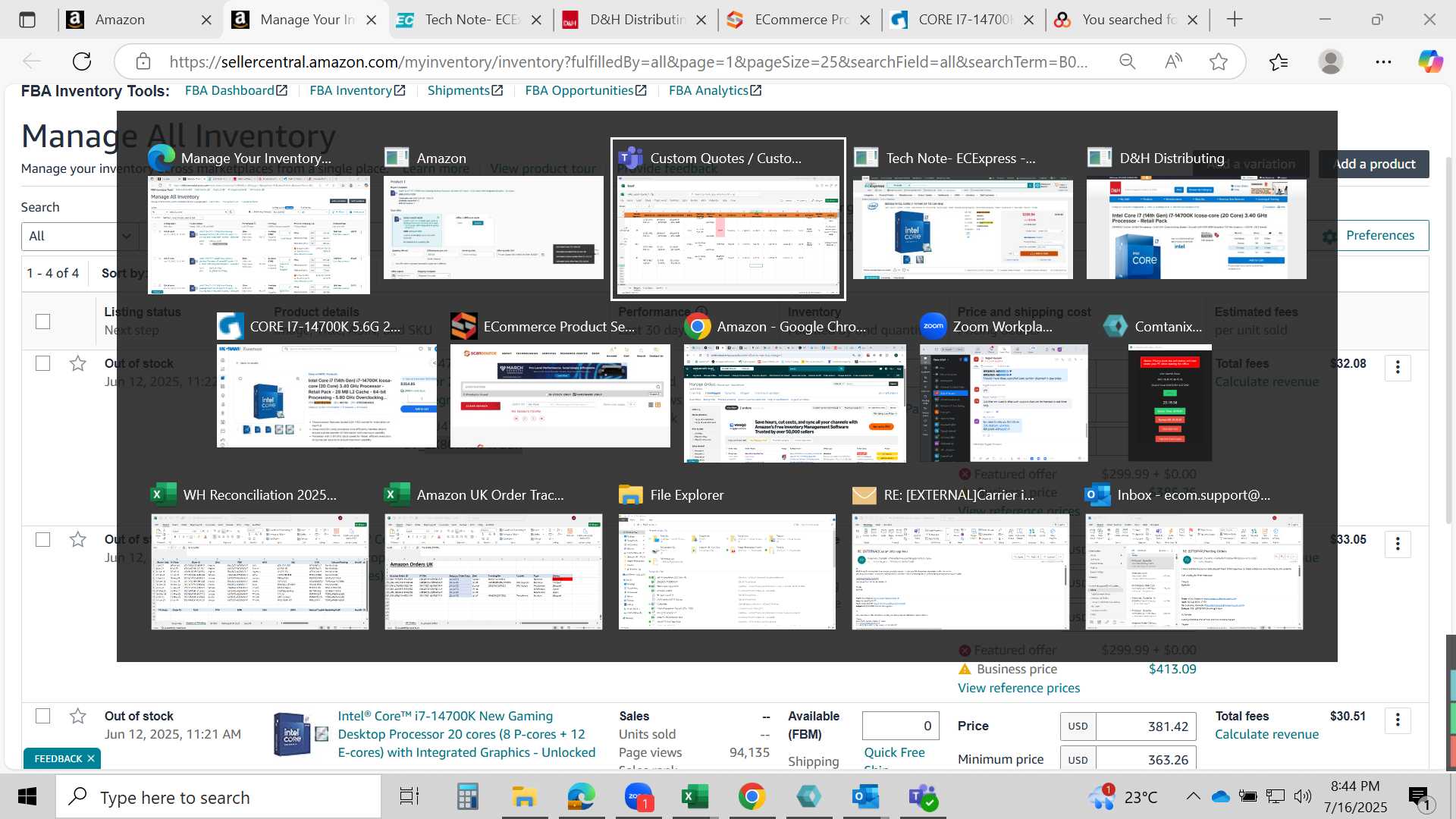Image resolution: width=1456 pixels, height=819 pixels.
Task: Open Edge tab actions menu icon
Action: (27, 20)
